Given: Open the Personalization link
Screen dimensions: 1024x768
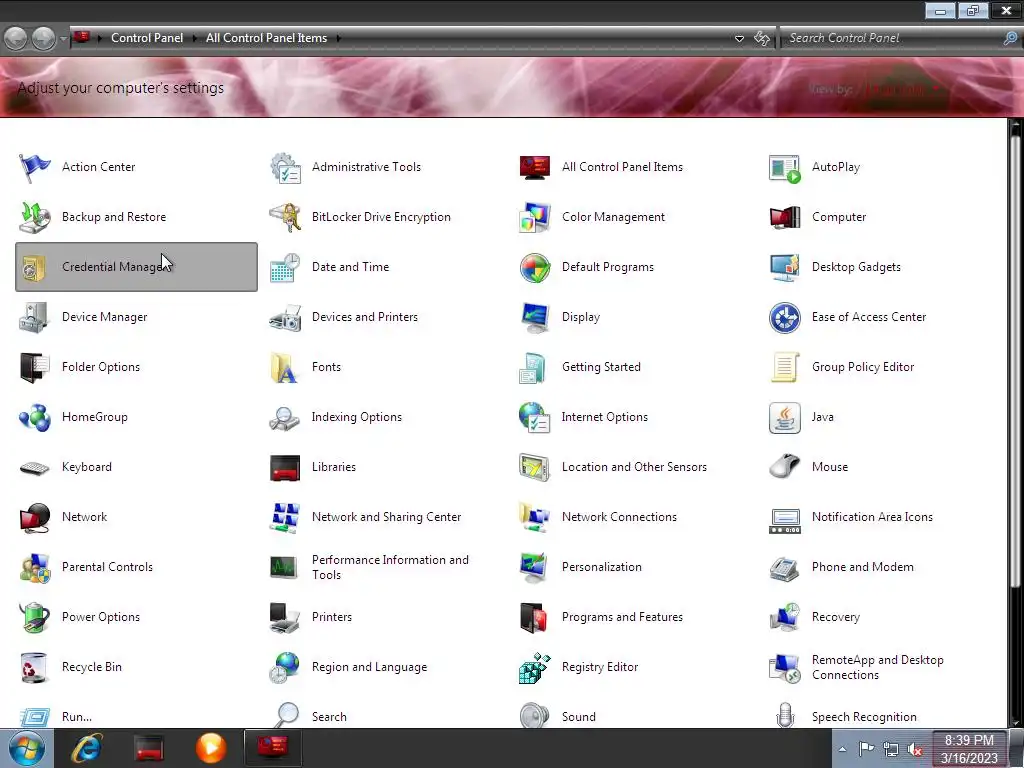Looking at the screenshot, I should point(601,568).
